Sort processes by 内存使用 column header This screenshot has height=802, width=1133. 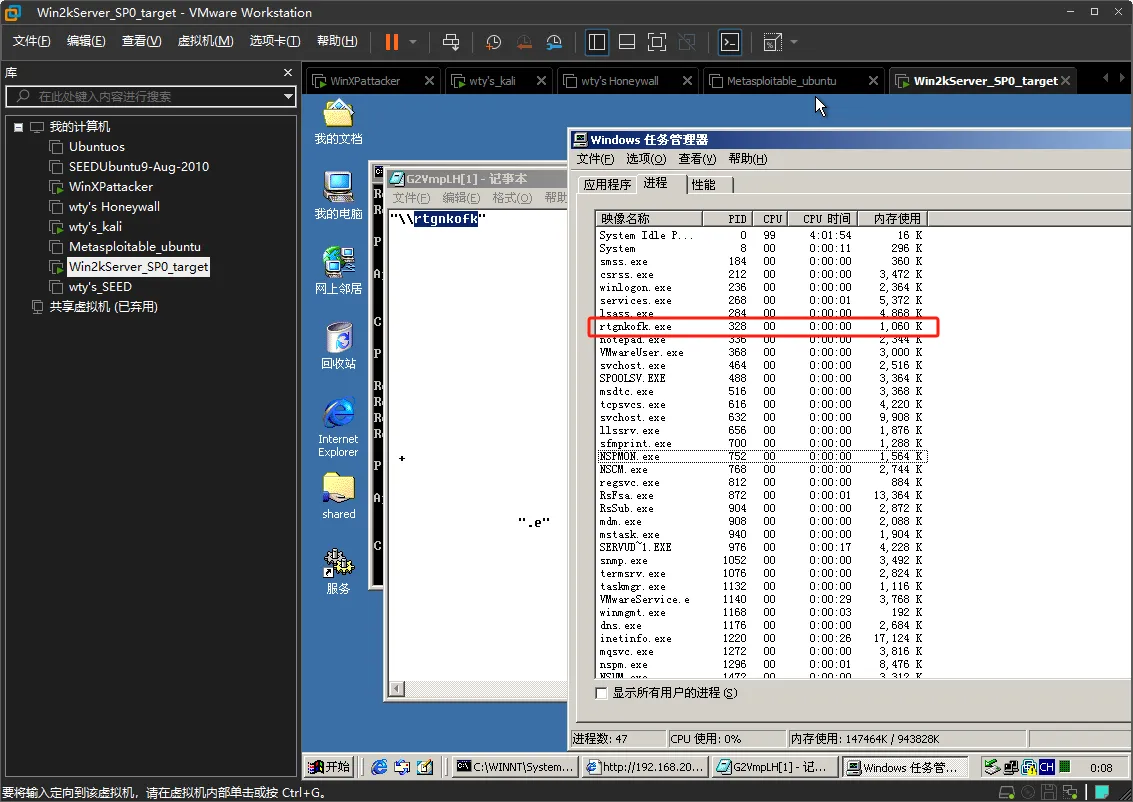[x=893, y=218]
